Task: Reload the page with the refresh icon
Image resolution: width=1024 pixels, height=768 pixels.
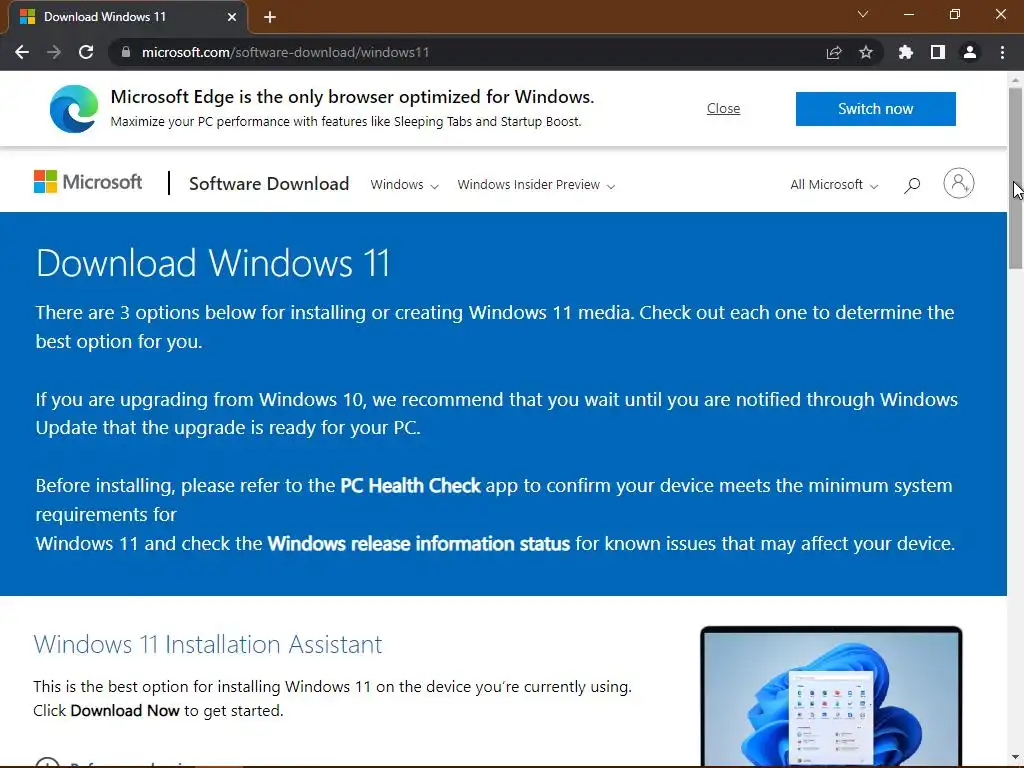Action: 86,52
